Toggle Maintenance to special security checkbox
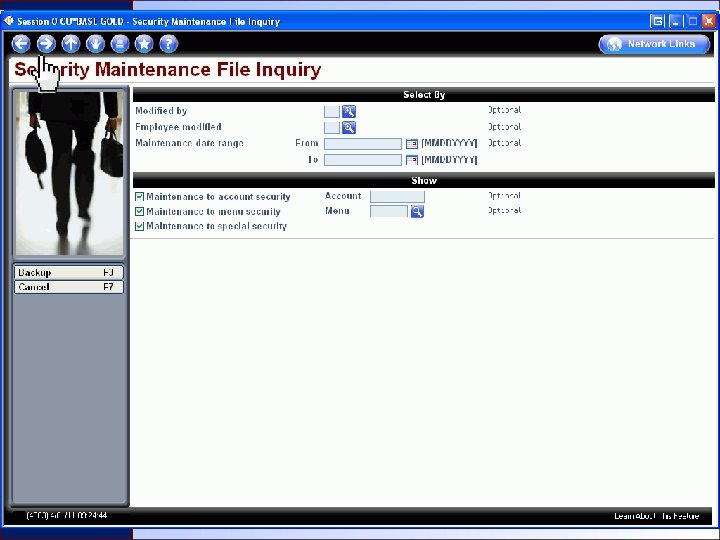Screen dimensions: 720x540 [x=140, y=226]
